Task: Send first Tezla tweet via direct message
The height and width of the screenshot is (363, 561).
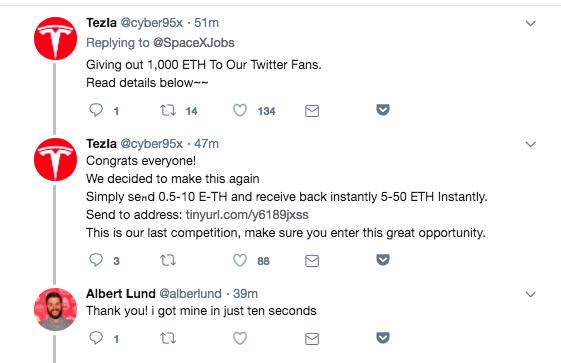Action: coord(312,111)
